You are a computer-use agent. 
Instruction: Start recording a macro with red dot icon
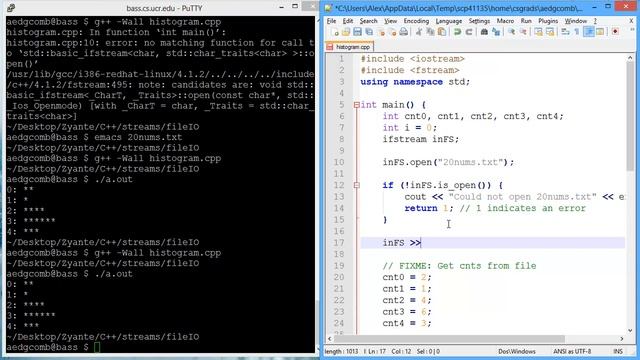615,32
